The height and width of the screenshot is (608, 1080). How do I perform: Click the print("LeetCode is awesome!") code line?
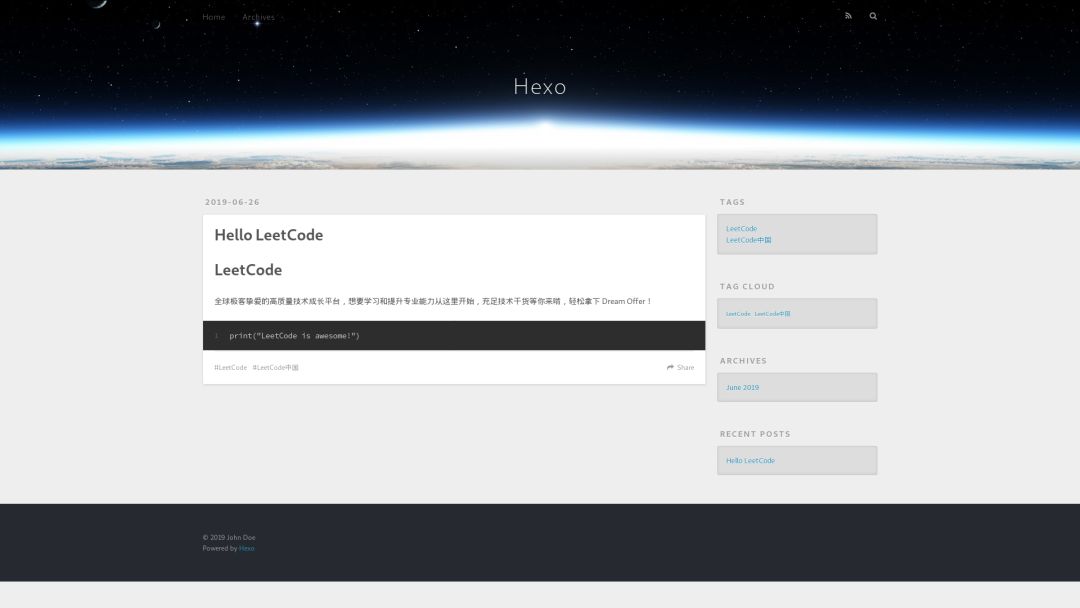[x=294, y=336]
